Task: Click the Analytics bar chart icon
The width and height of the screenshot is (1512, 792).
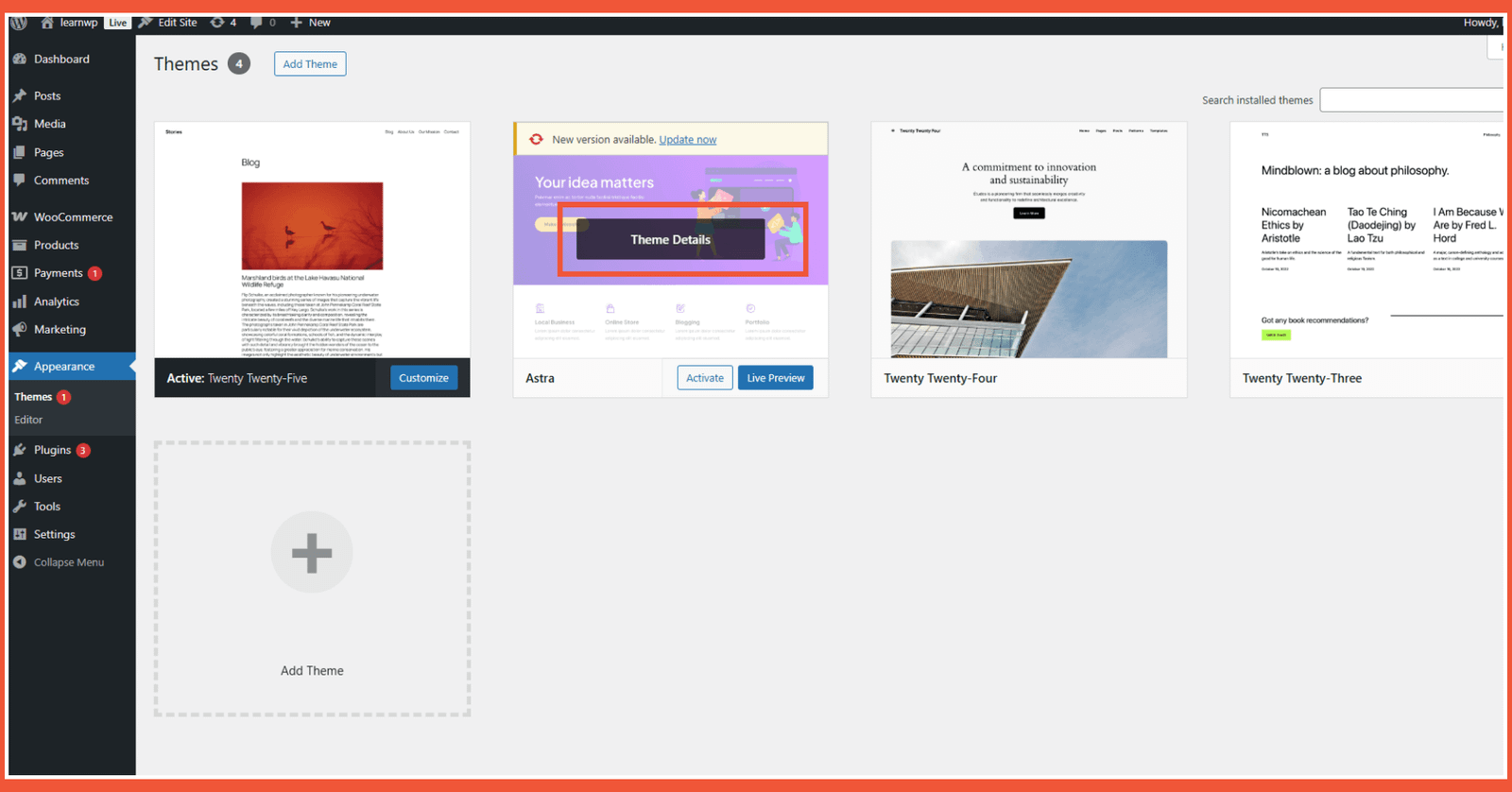Action: tap(20, 301)
